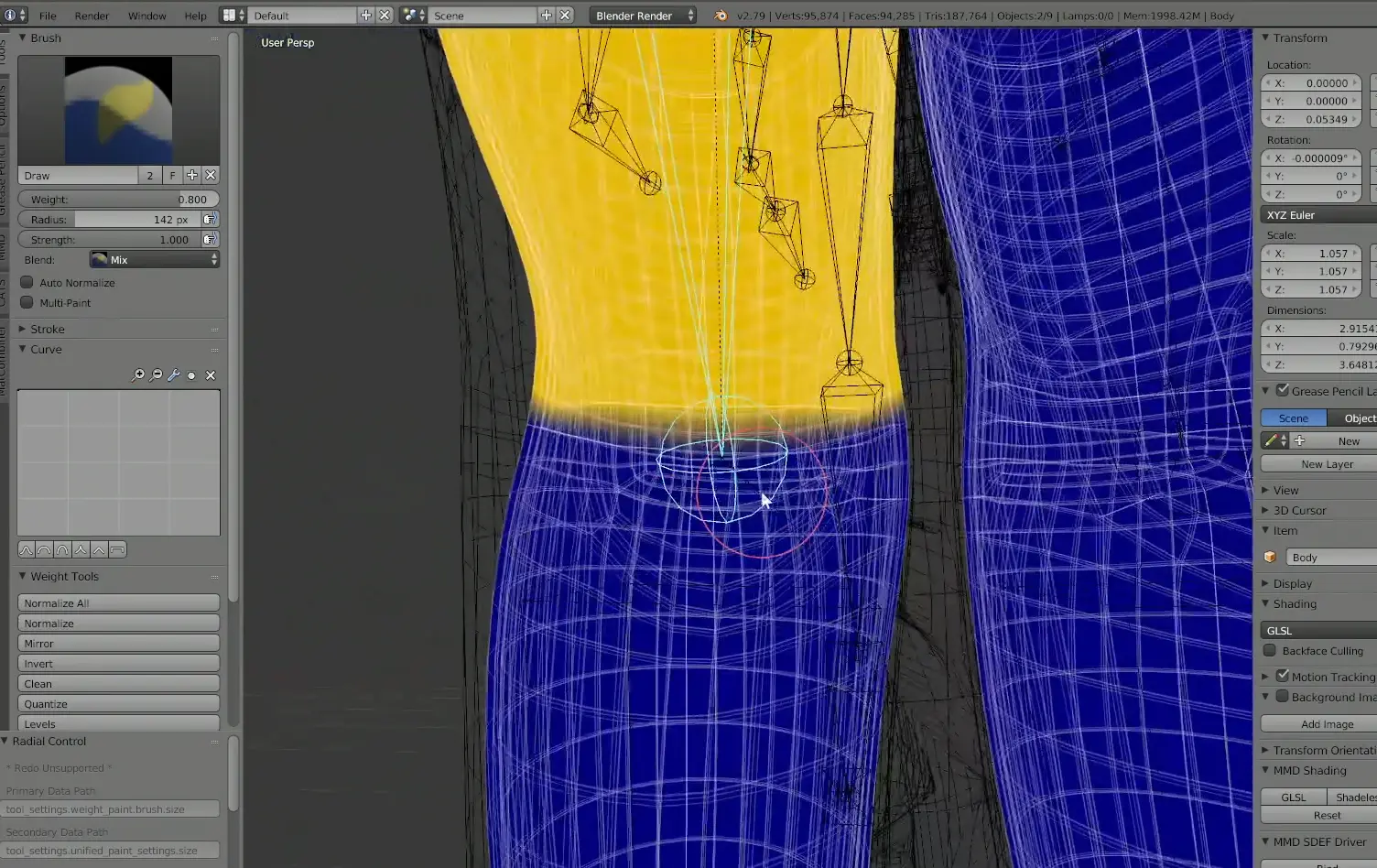Enable Backface Culling in Shading
The image size is (1377, 868).
click(1270, 651)
